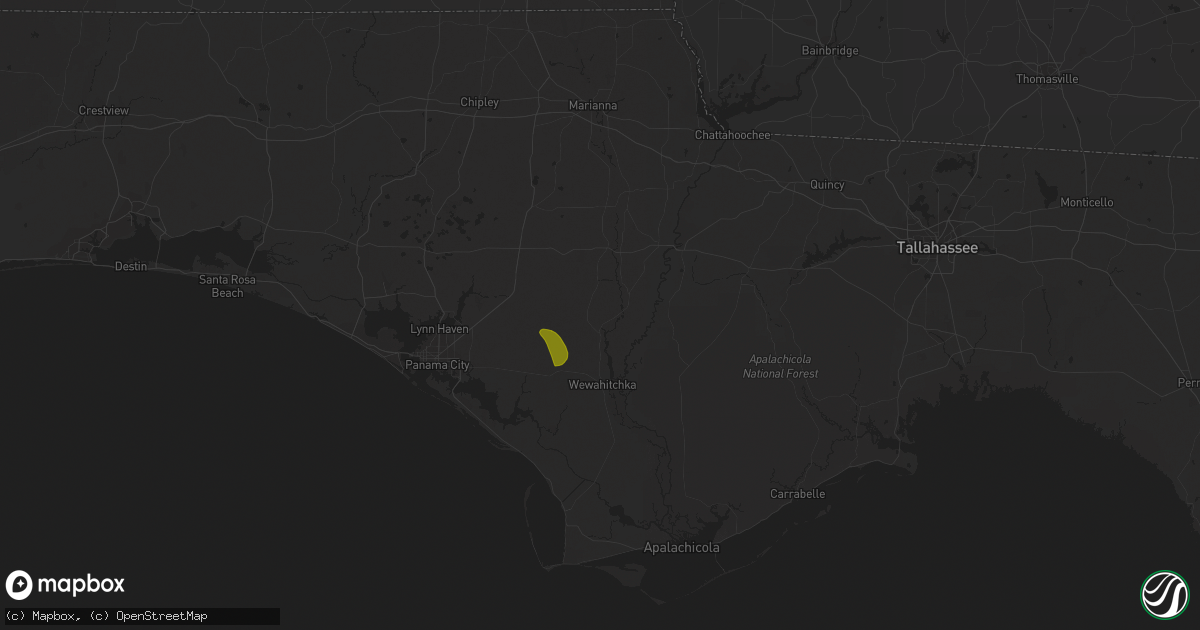Click the Carrabelle label
The height and width of the screenshot is (630, 1200).
click(798, 494)
